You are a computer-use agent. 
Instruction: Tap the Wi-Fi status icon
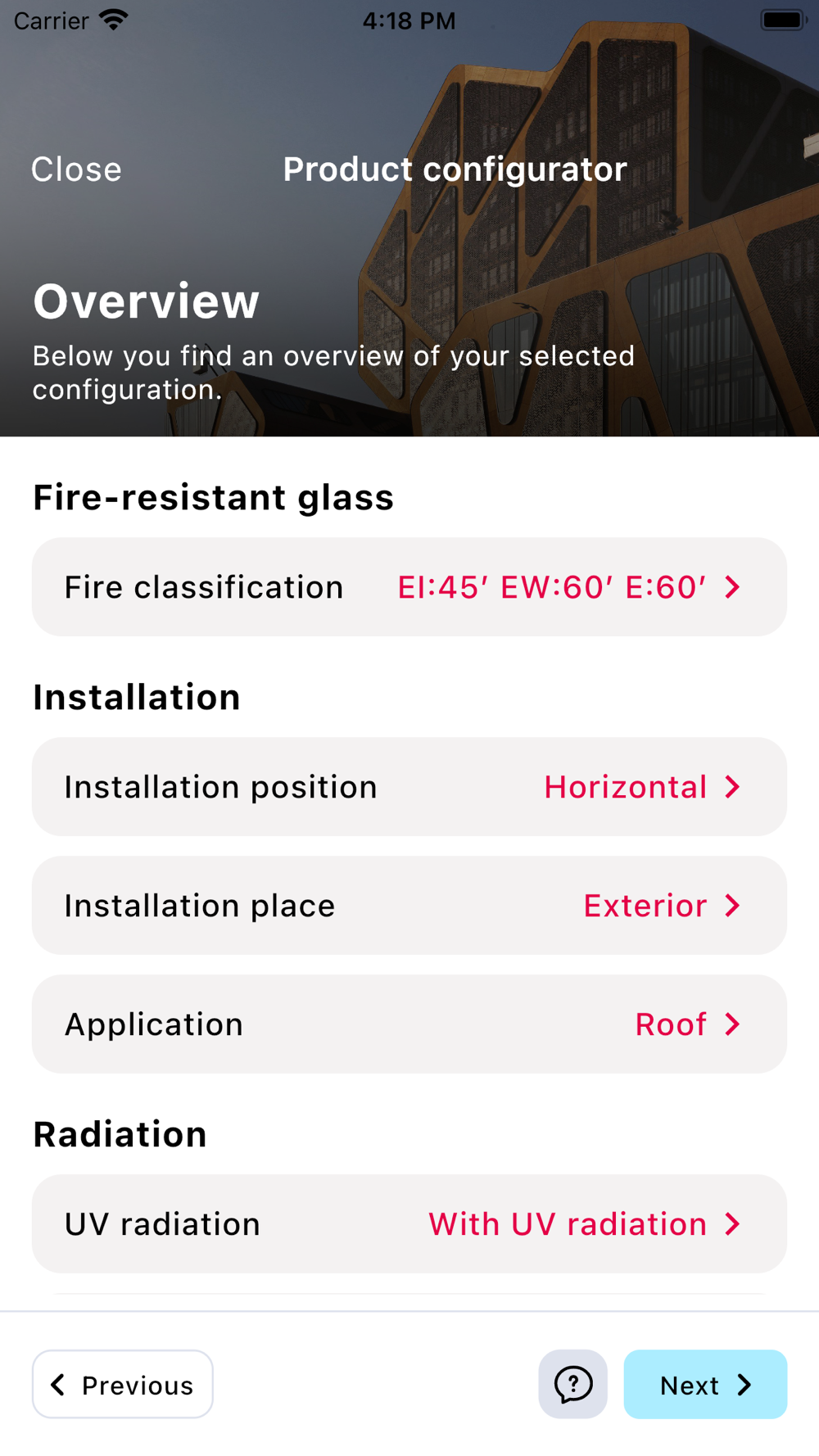click(114, 20)
